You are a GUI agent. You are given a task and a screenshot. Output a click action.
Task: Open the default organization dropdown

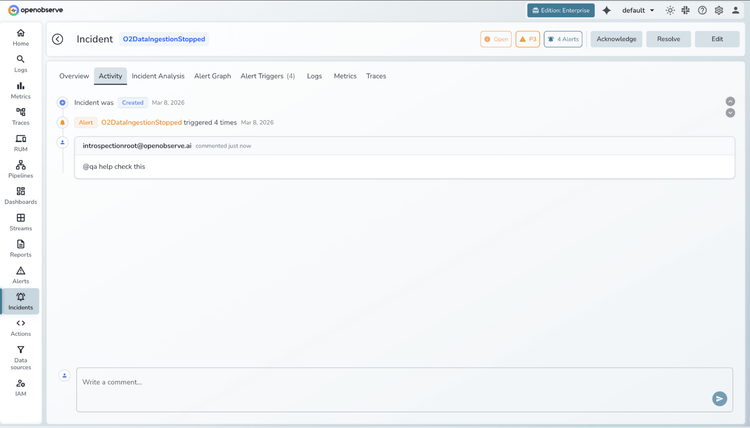click(x=638, y=10)
